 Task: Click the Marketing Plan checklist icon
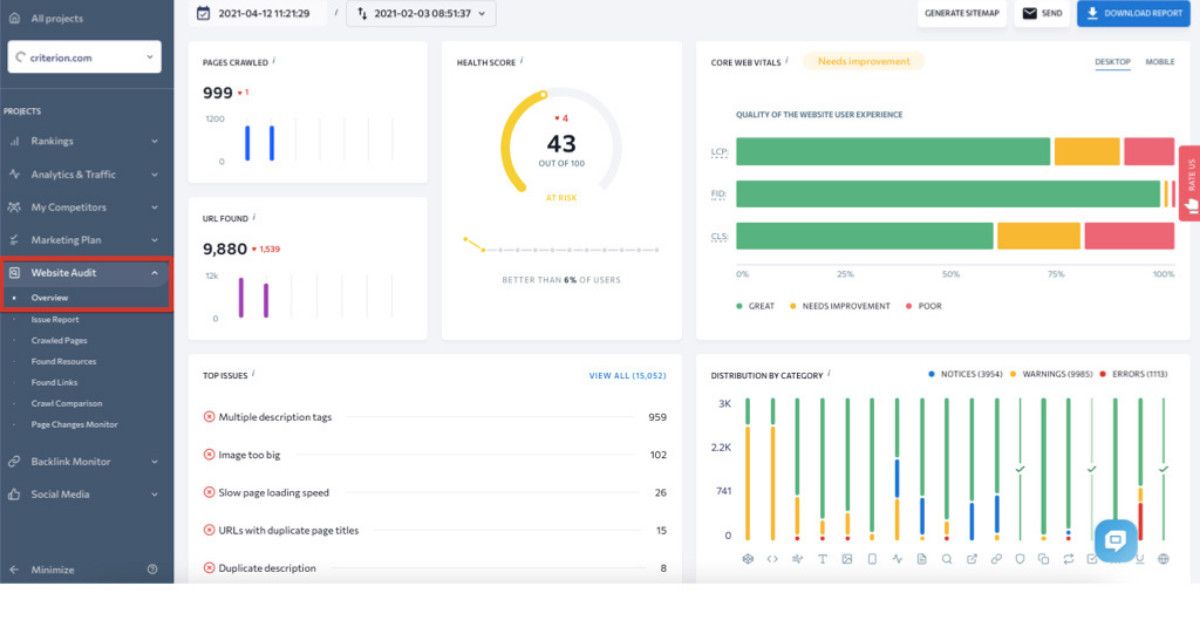point(15,240)
